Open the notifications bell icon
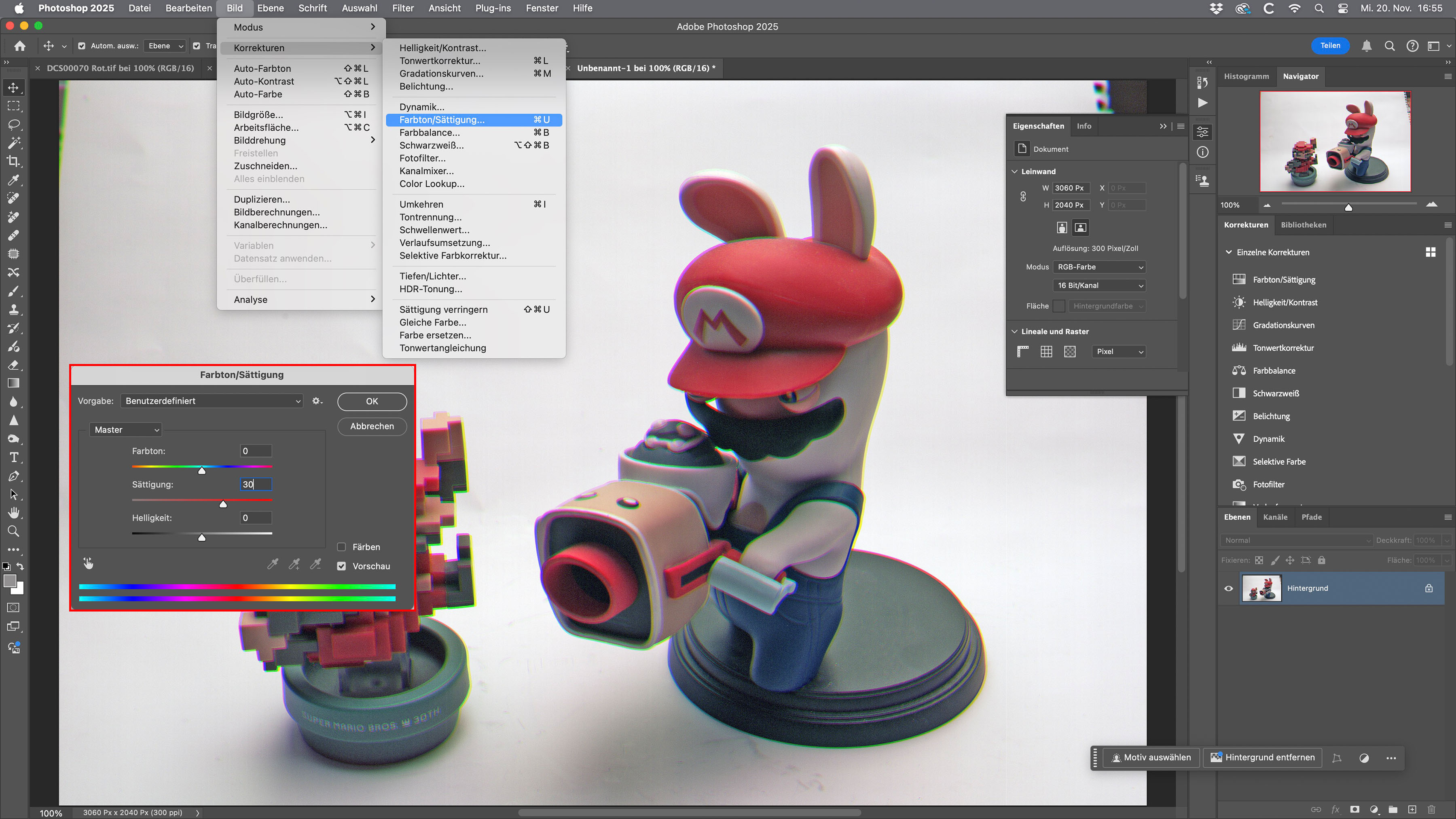This screenshot has width=1456, height=819. (x=1366, y=46)
